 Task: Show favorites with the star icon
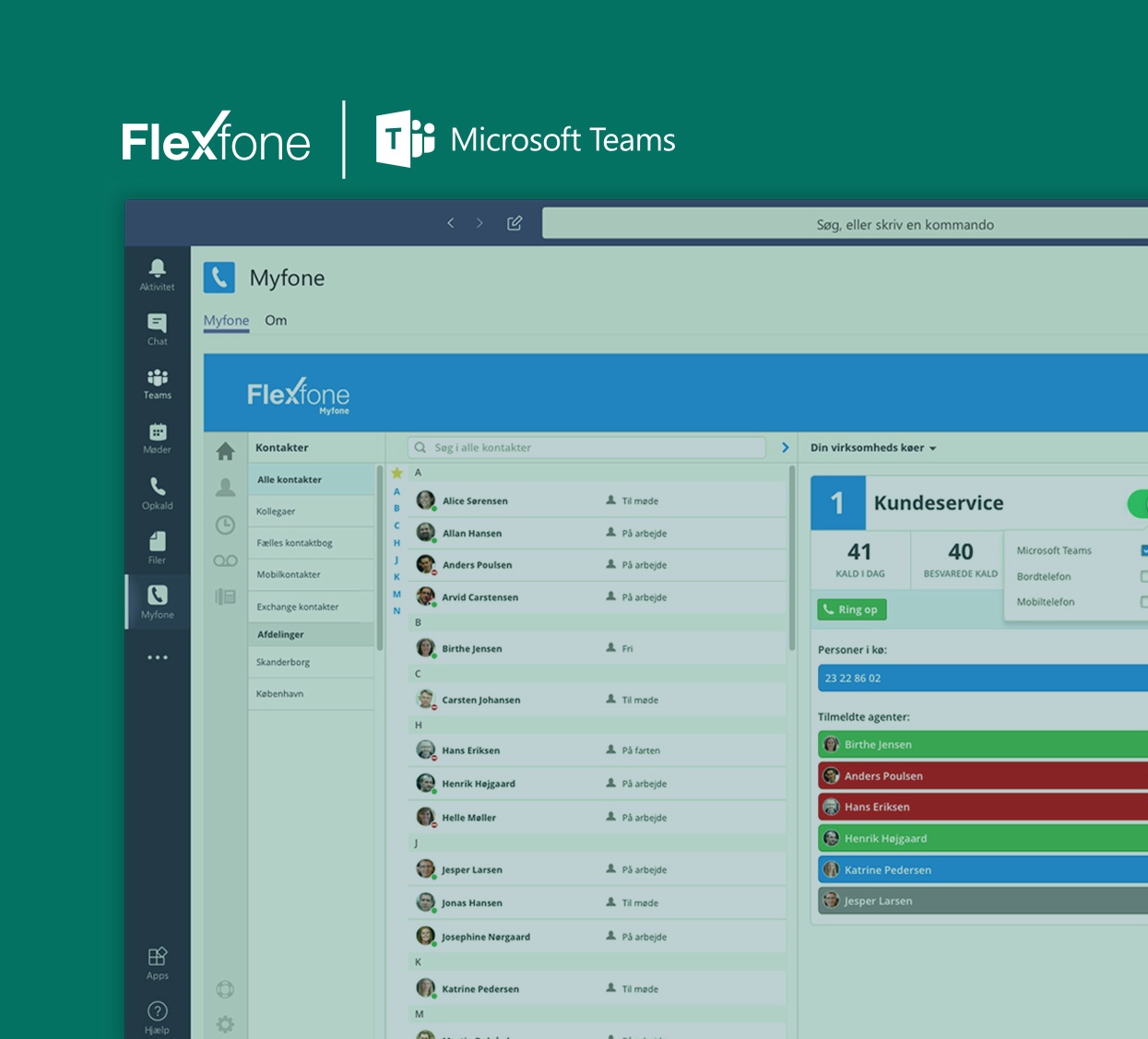click(397, 473)
